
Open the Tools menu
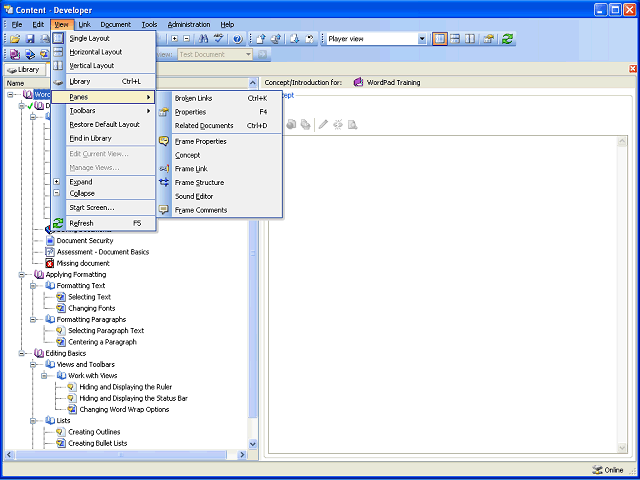tap(149, 24)
